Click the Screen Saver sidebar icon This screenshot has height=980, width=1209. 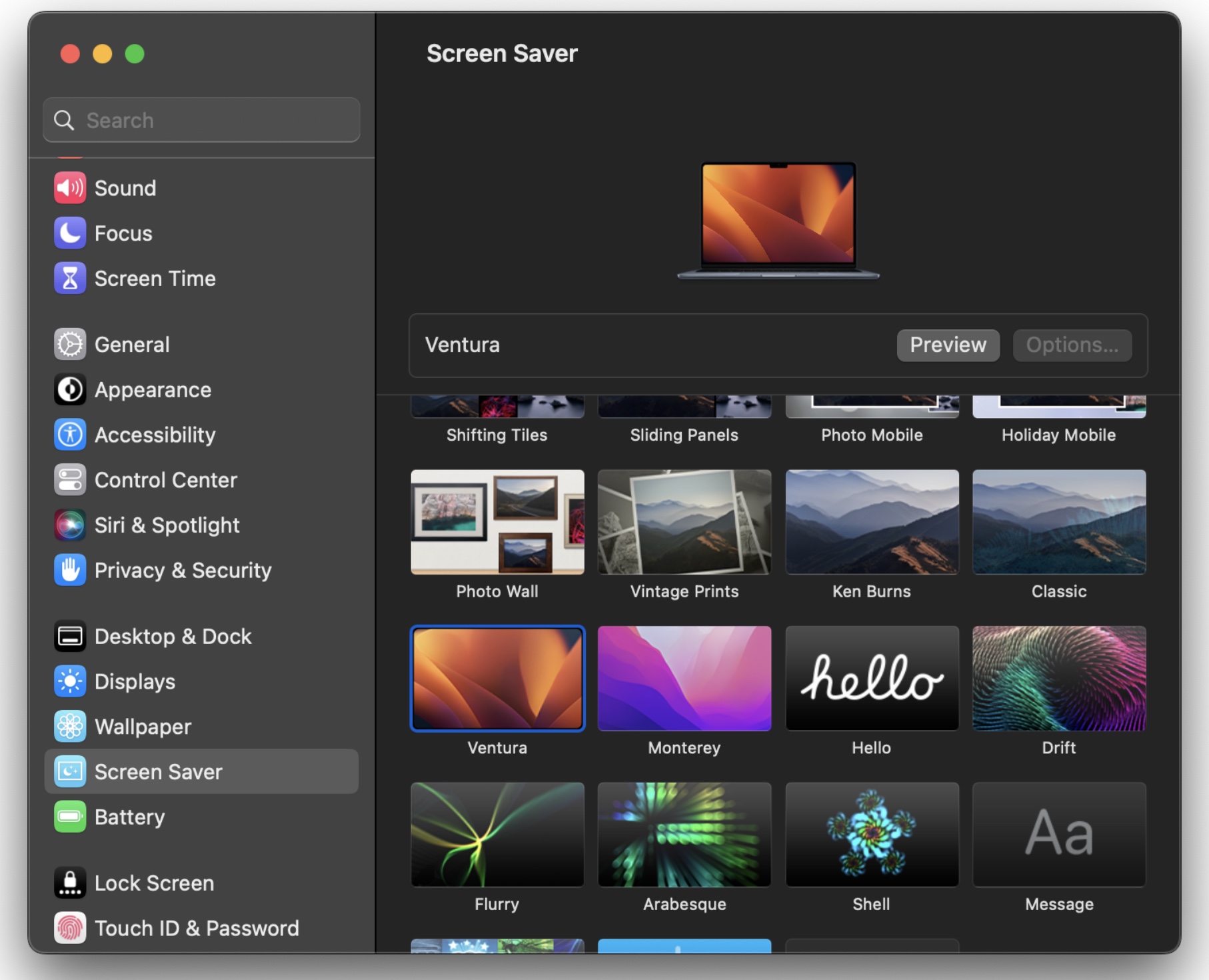click(x=70, y=771)
